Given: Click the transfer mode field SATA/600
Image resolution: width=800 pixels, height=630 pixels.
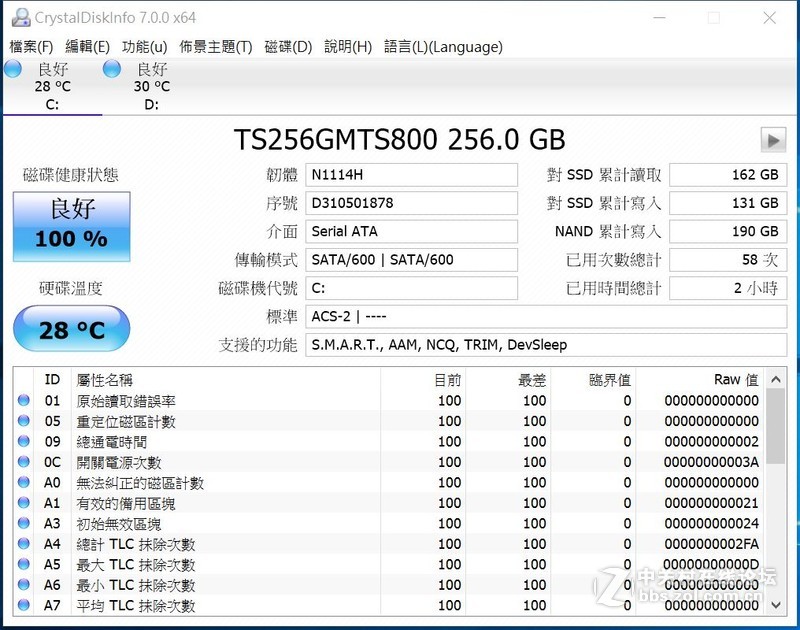Looking at the screenshot, I should (x=411, y=260).
